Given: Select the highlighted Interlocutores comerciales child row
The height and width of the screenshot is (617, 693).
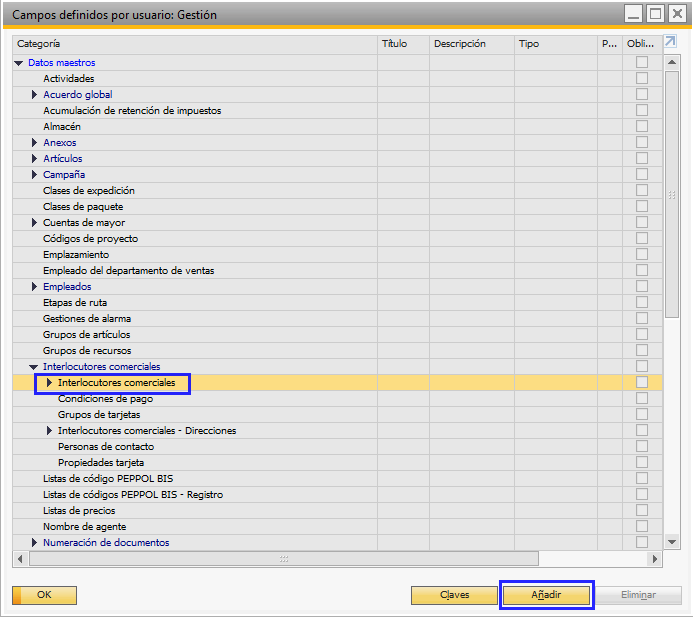Looking at the screenshot, I should (x=337, y=383).
